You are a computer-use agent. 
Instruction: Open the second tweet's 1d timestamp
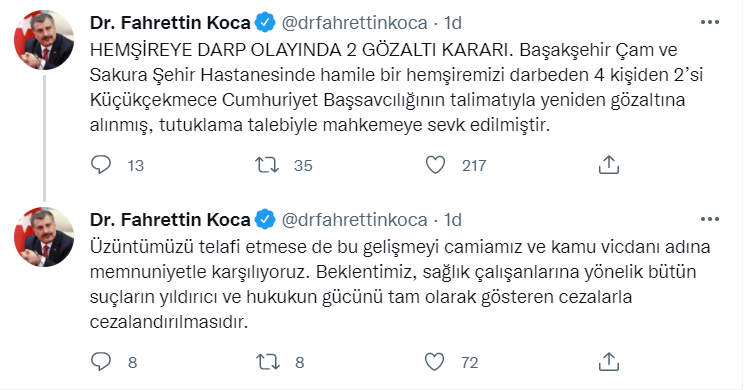click(x=453, y=219)
